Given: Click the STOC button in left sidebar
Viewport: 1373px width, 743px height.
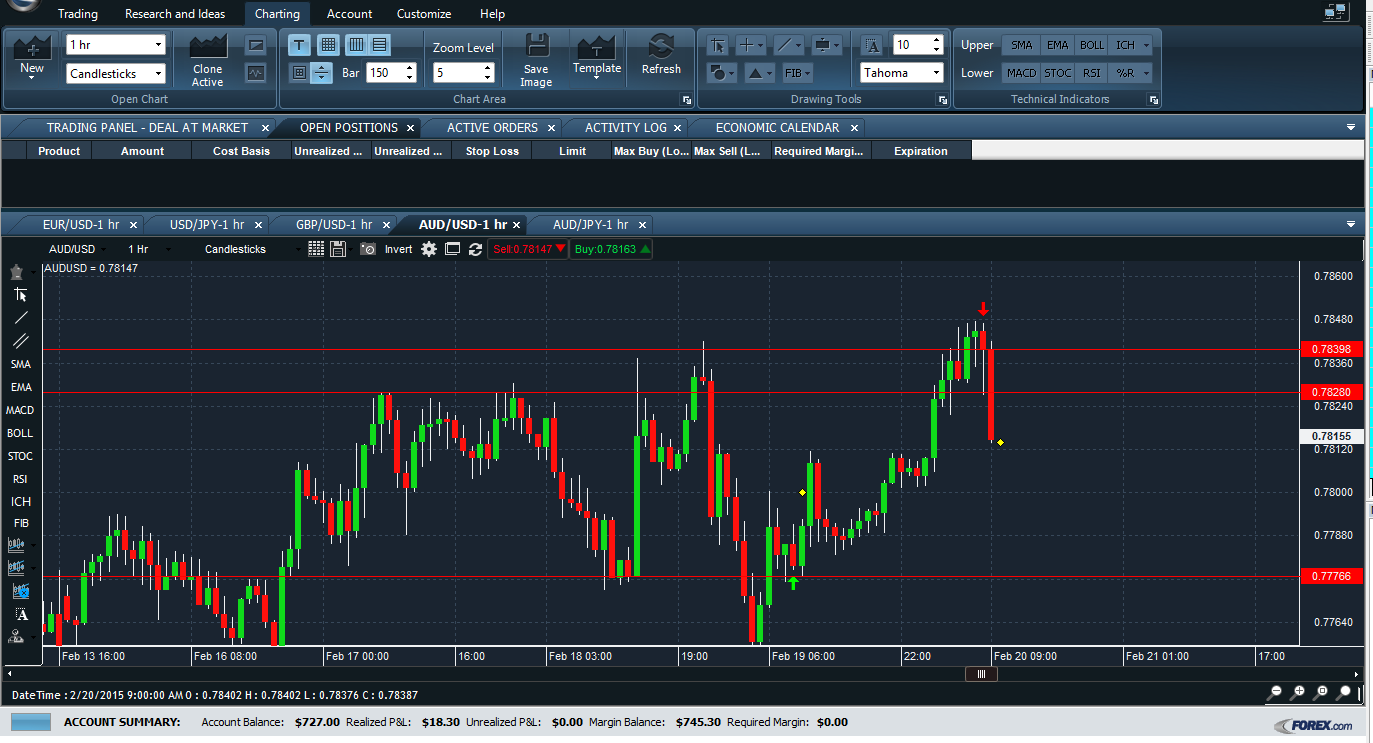Looking at the screenshot, I should coord(21,456).
